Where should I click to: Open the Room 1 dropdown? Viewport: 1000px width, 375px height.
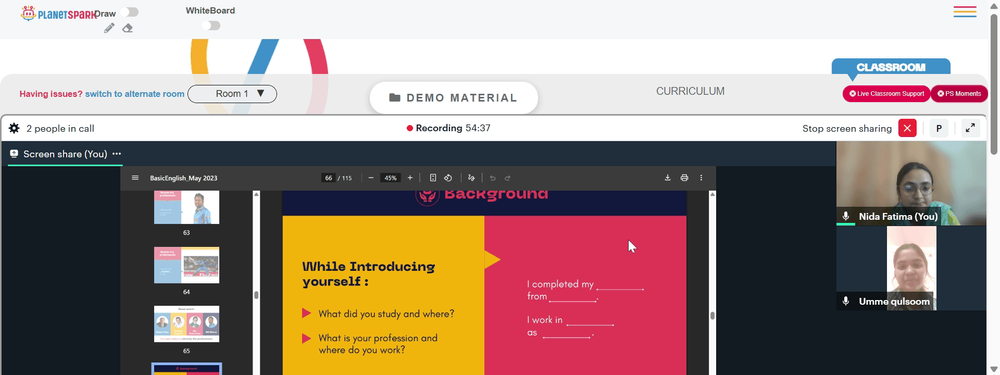[x=232, y=94]
